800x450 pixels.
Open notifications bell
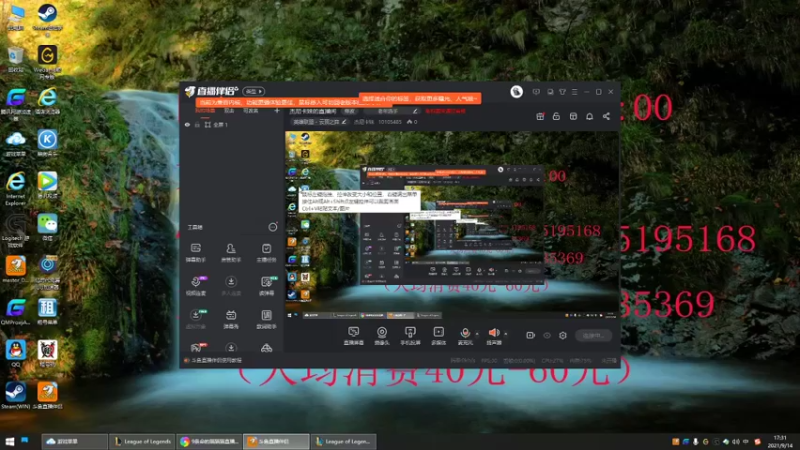tap(589, 116)
